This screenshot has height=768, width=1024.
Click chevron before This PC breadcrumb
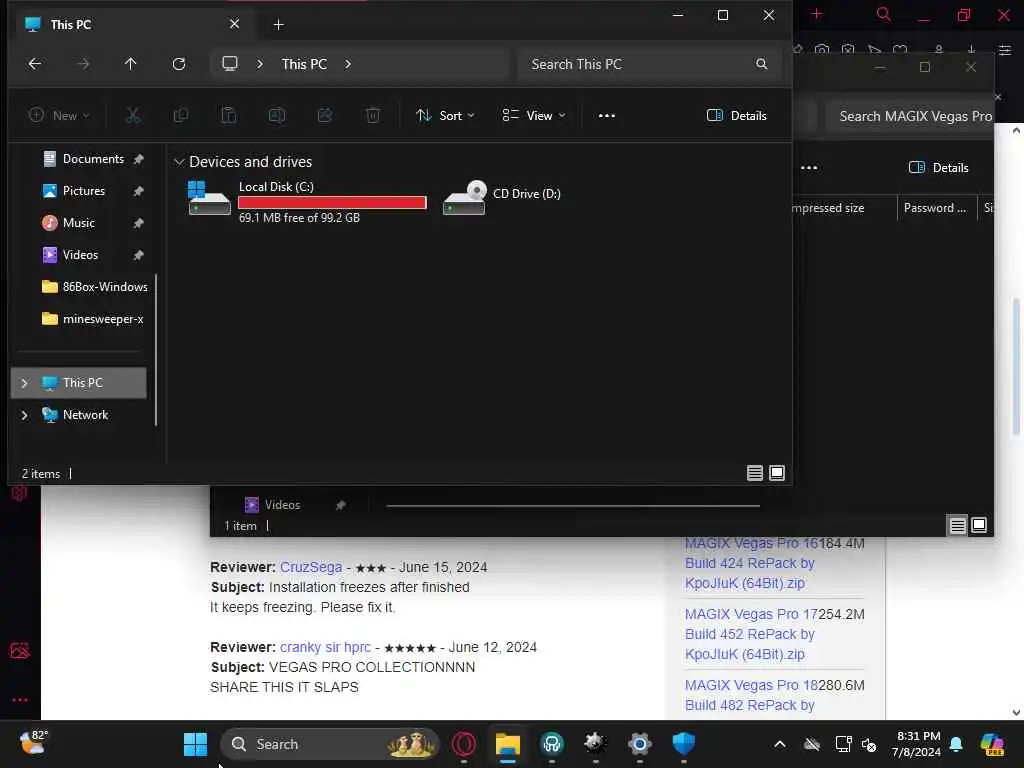260,64
